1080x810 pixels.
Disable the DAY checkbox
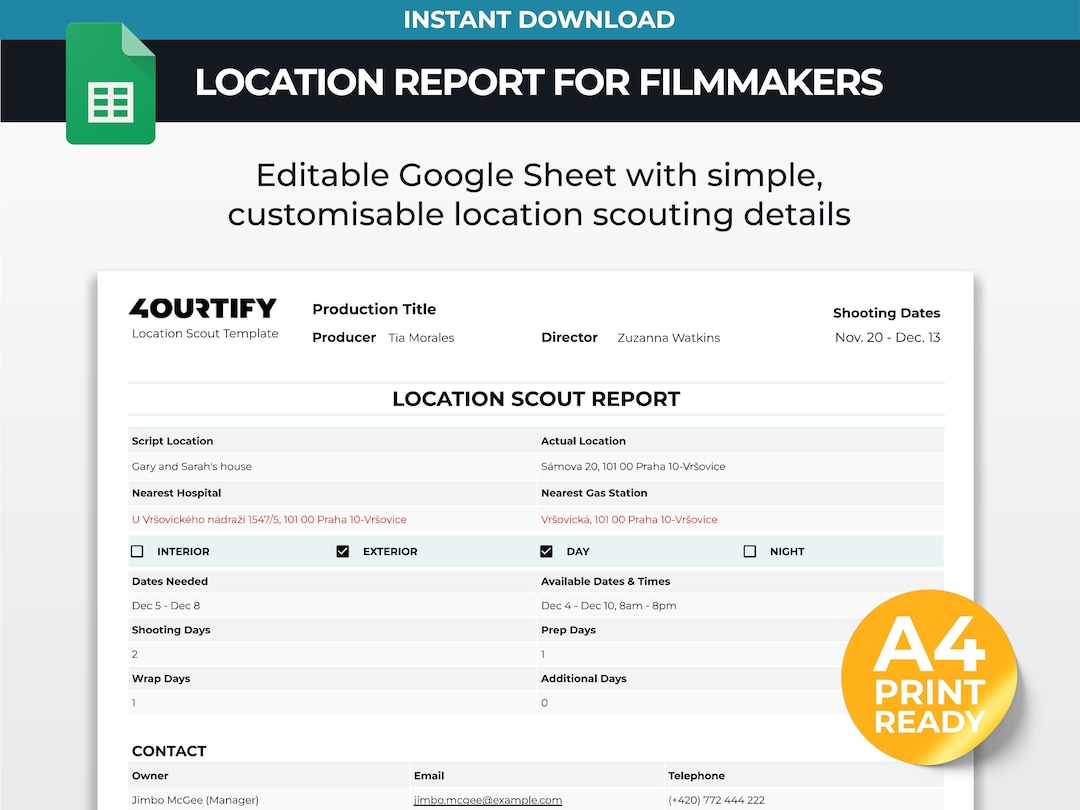[546, 550]
